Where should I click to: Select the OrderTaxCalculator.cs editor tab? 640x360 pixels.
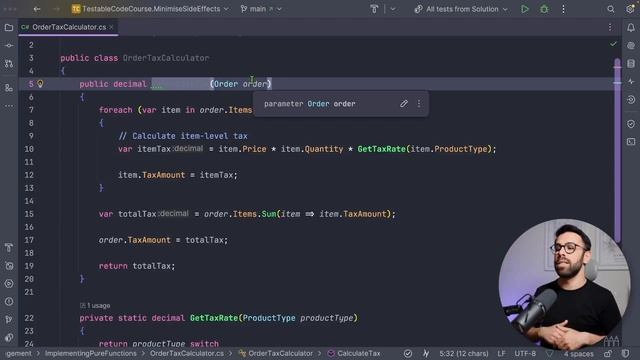point(69,27)
